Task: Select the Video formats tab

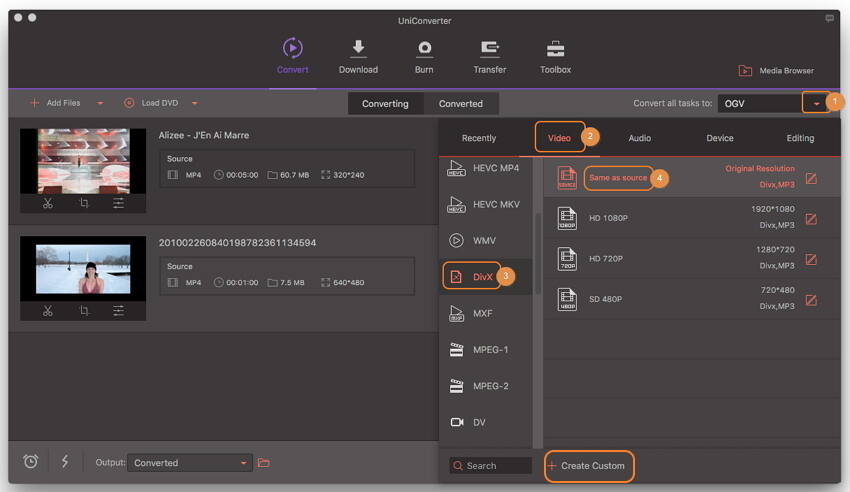Action: (x=559, y=138)
